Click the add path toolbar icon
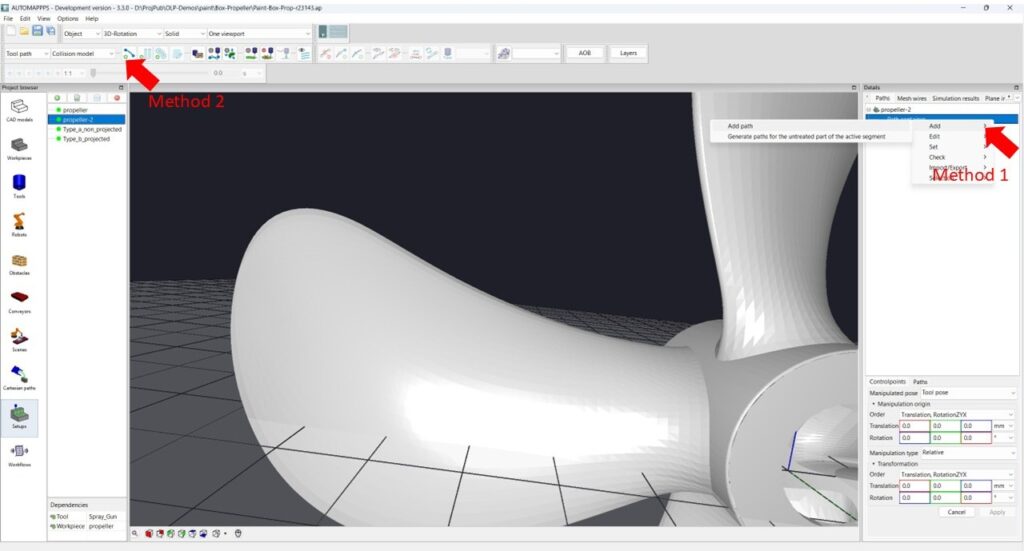 click(129, 54)
